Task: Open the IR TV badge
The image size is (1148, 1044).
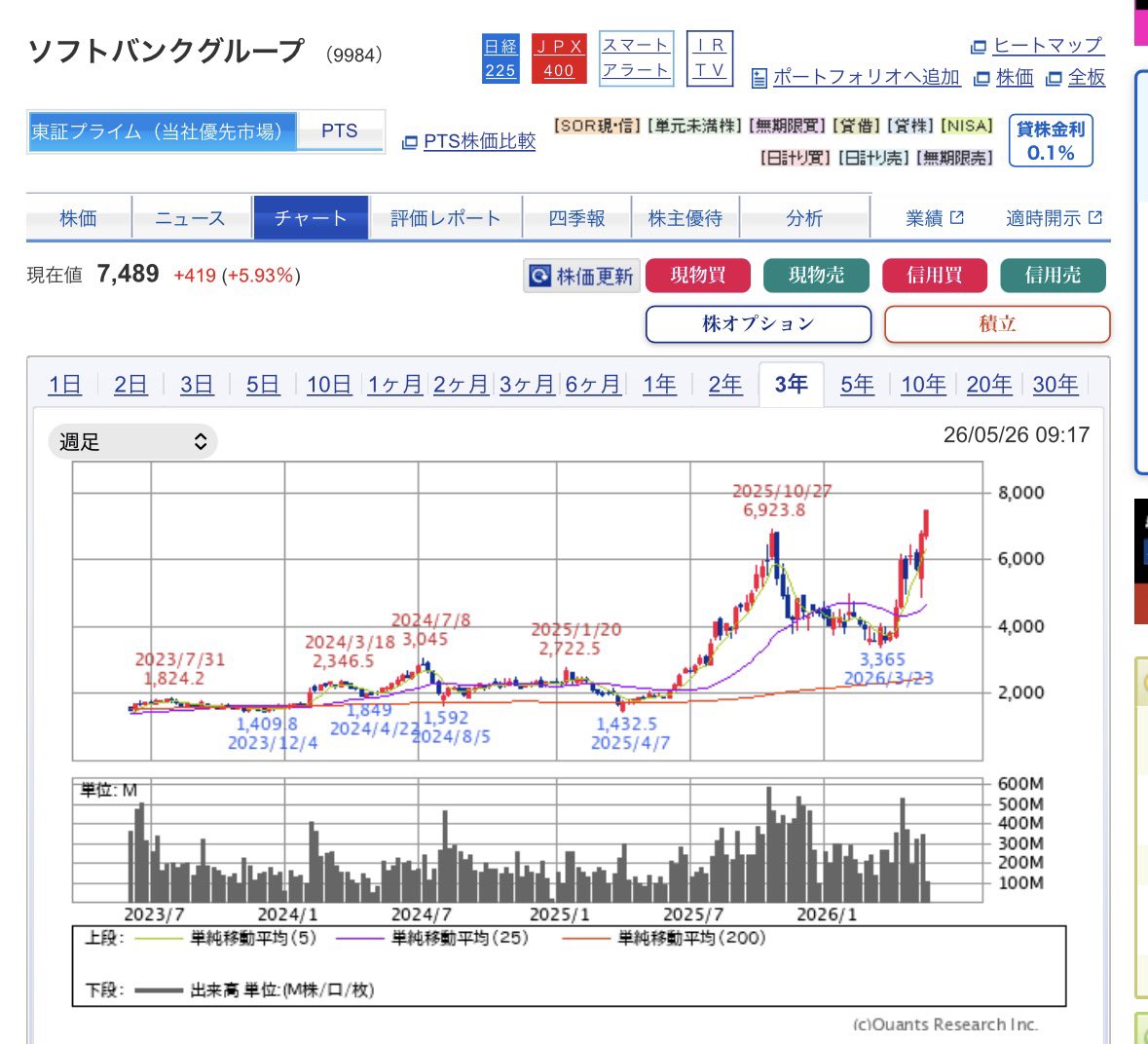Action: (x=710, y=58)
